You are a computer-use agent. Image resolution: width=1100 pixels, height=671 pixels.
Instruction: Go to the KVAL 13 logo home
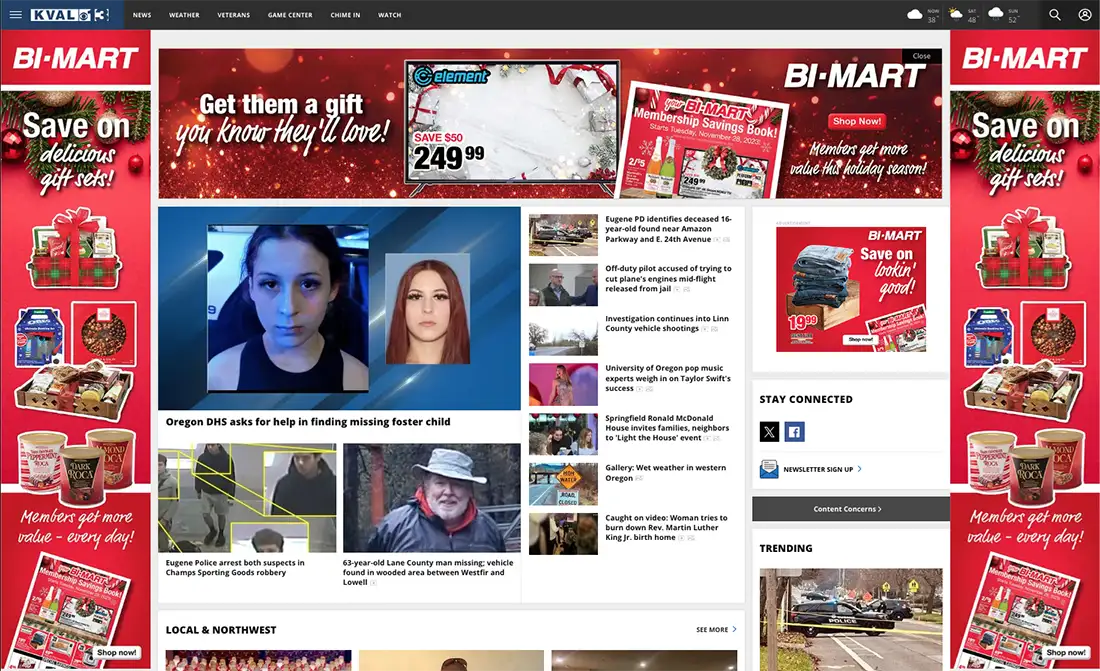pos(69,15)
